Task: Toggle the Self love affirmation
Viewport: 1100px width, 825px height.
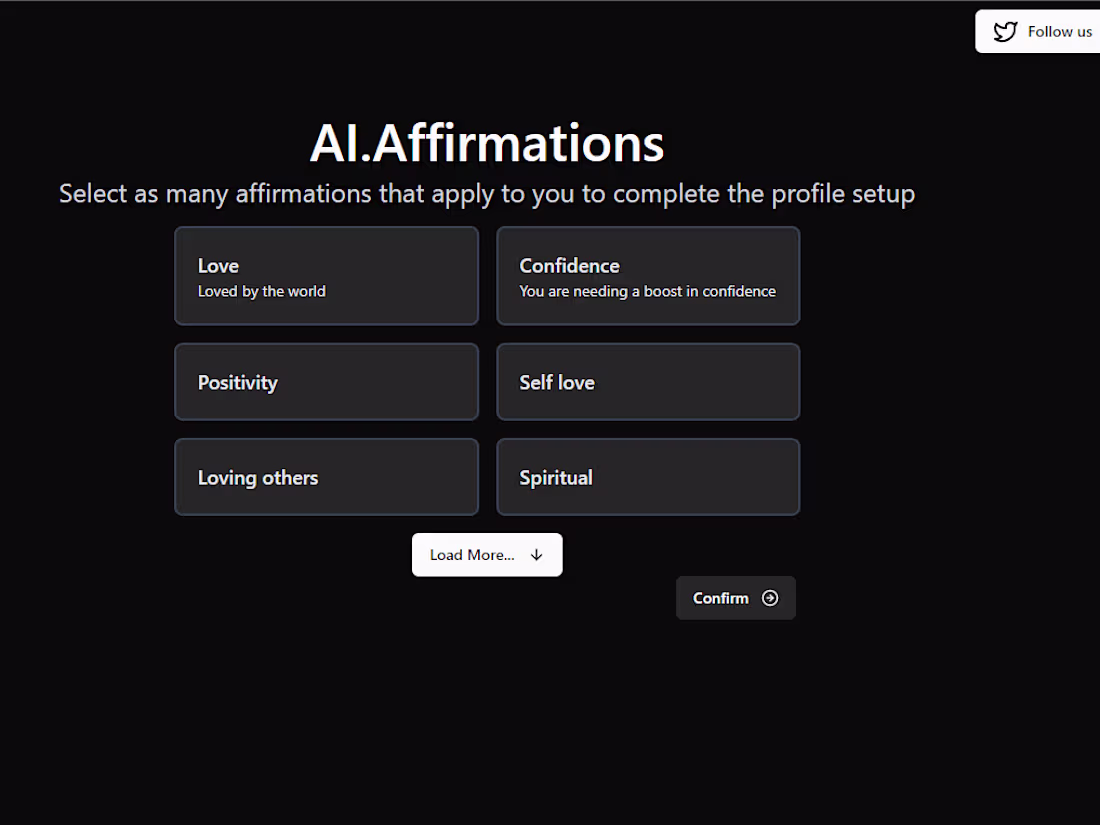Action: (648, 382)
